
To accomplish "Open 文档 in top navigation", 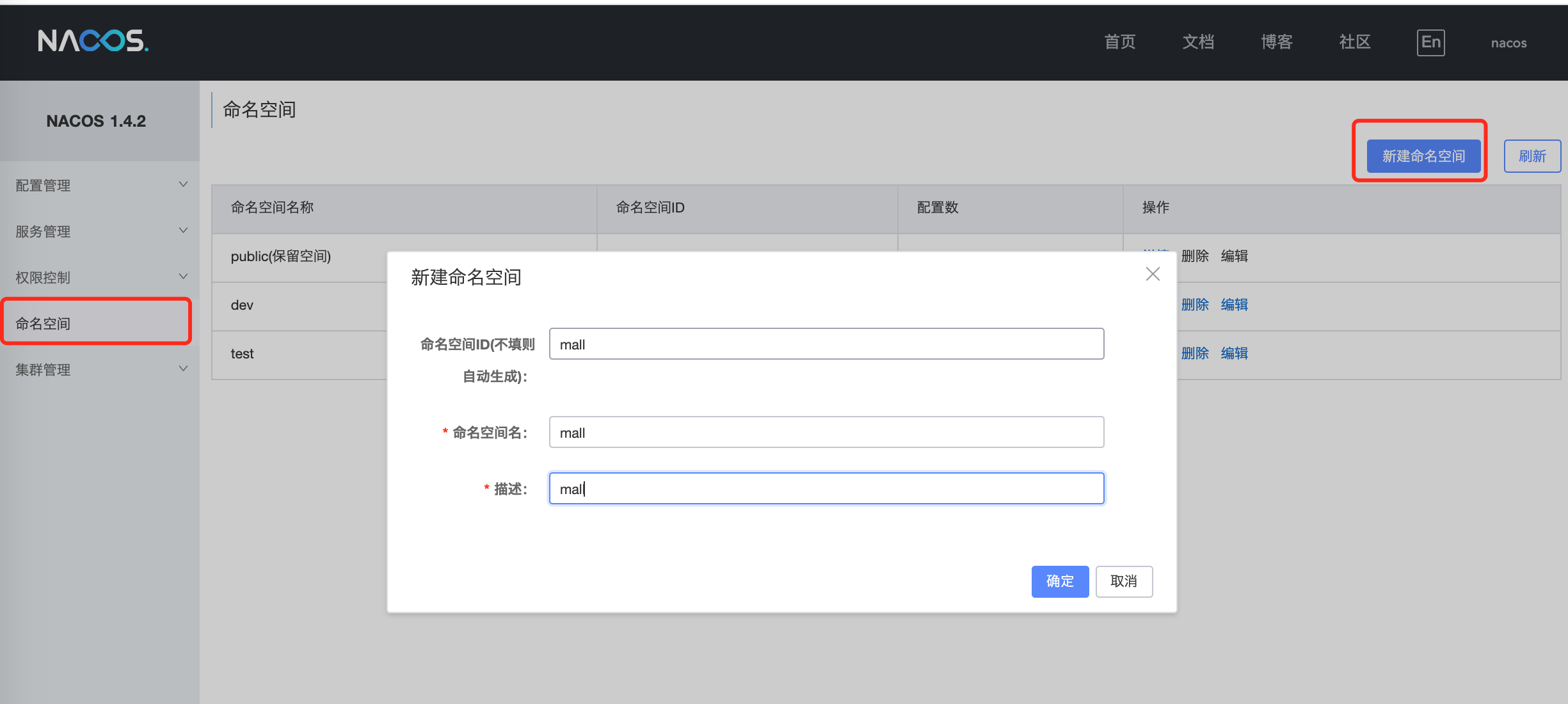I will tap(1198, 42).
